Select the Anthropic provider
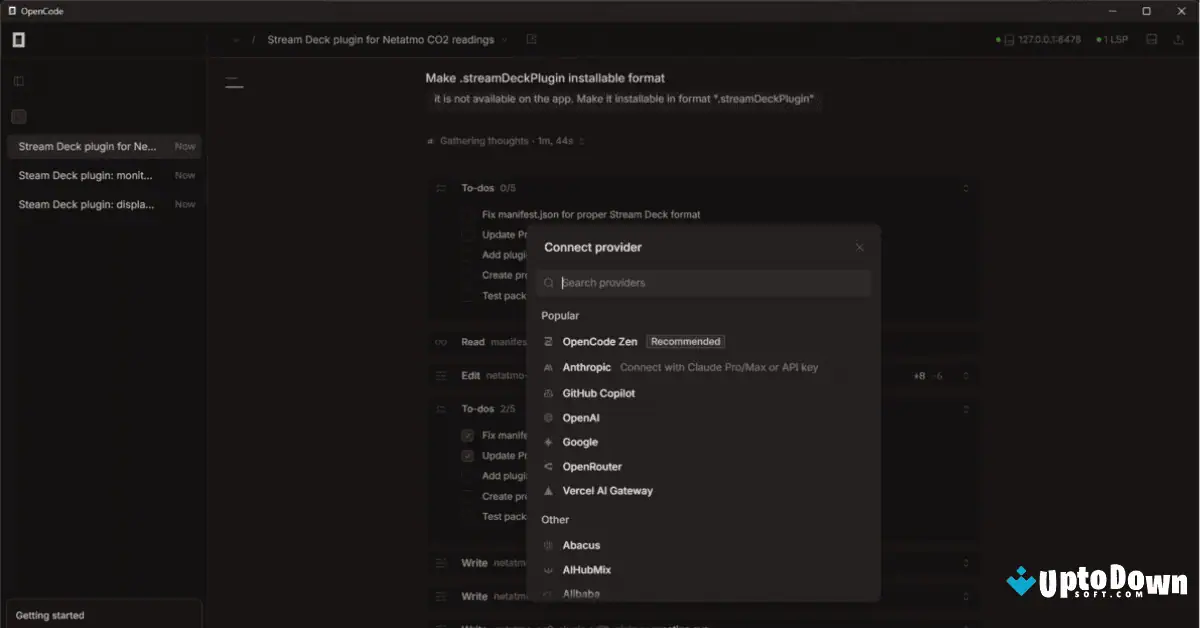Screen dimensions: 1200x628 pos(586,367)
